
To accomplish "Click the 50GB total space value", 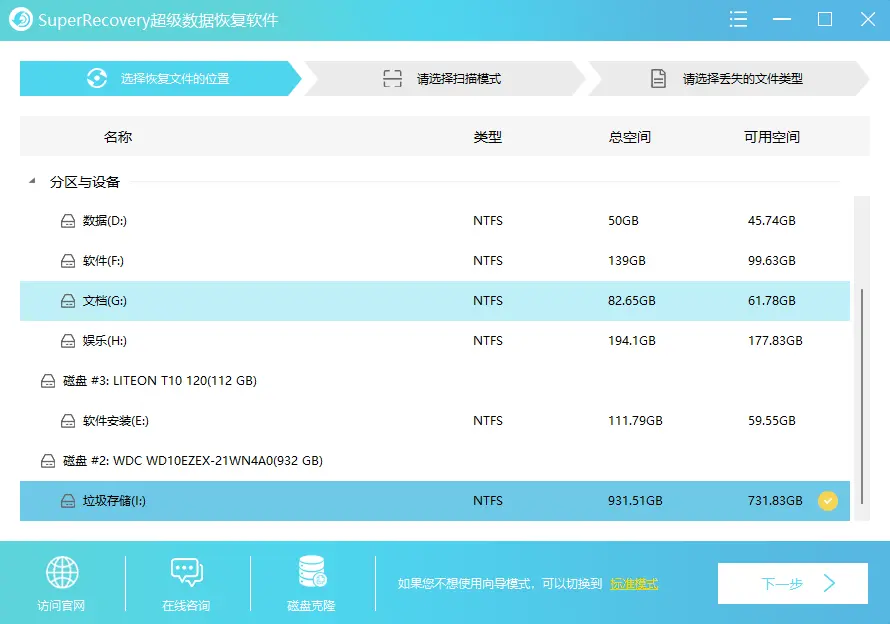I will pos(623,221).
